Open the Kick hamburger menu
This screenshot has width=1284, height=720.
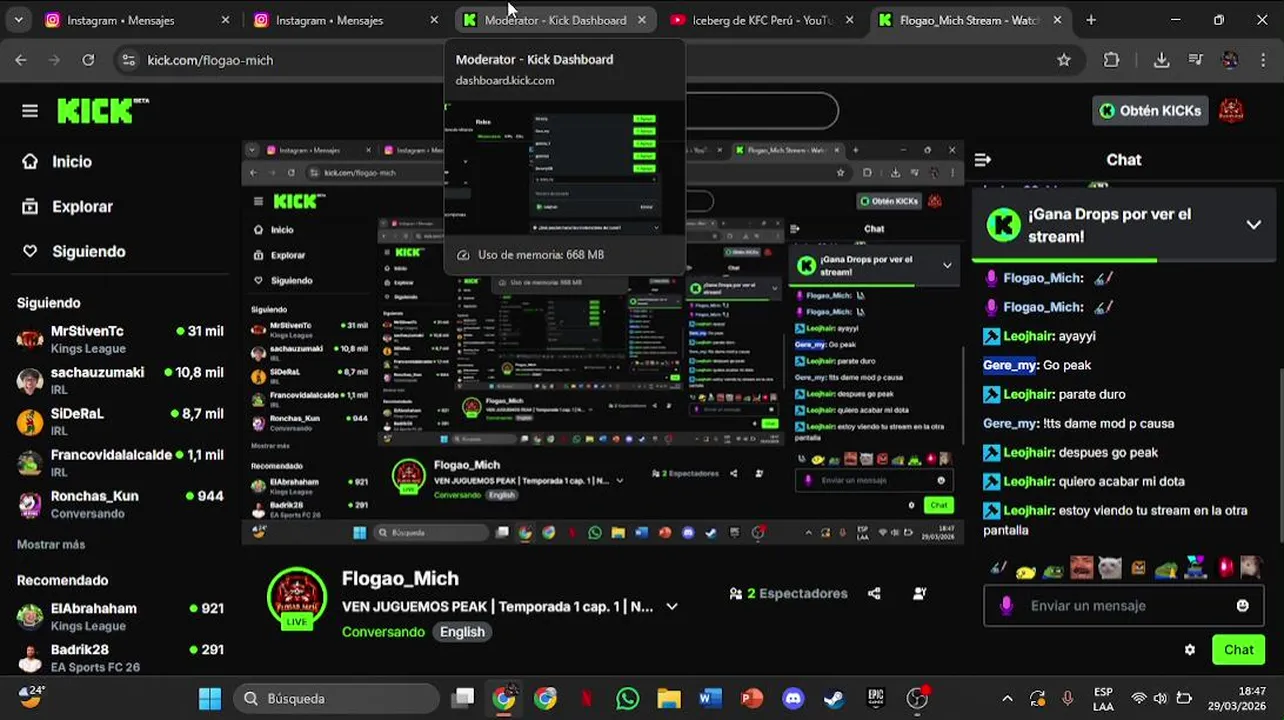coord(30,111)
